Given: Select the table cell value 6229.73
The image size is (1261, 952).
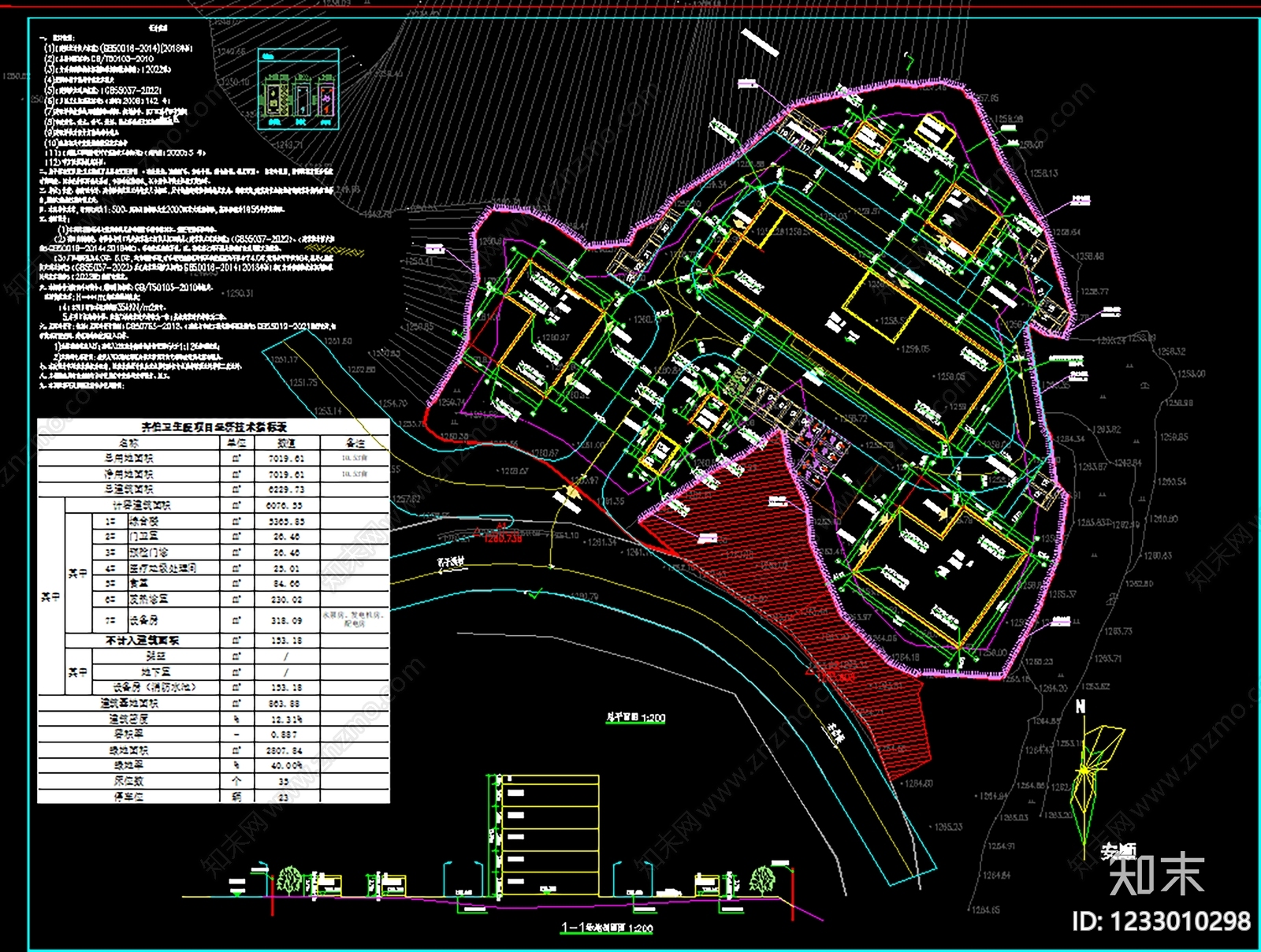Looking at the screenshot, I should coord(286,489).
